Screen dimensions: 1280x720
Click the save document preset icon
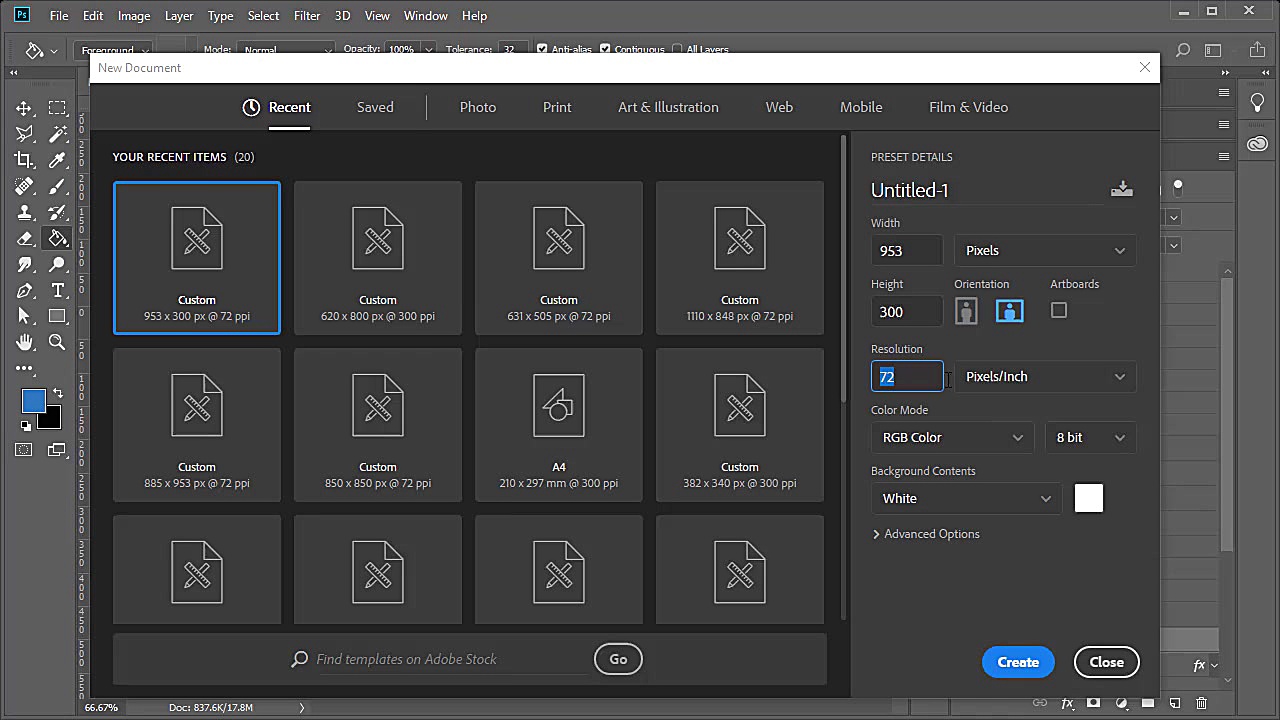point(1121,190)
